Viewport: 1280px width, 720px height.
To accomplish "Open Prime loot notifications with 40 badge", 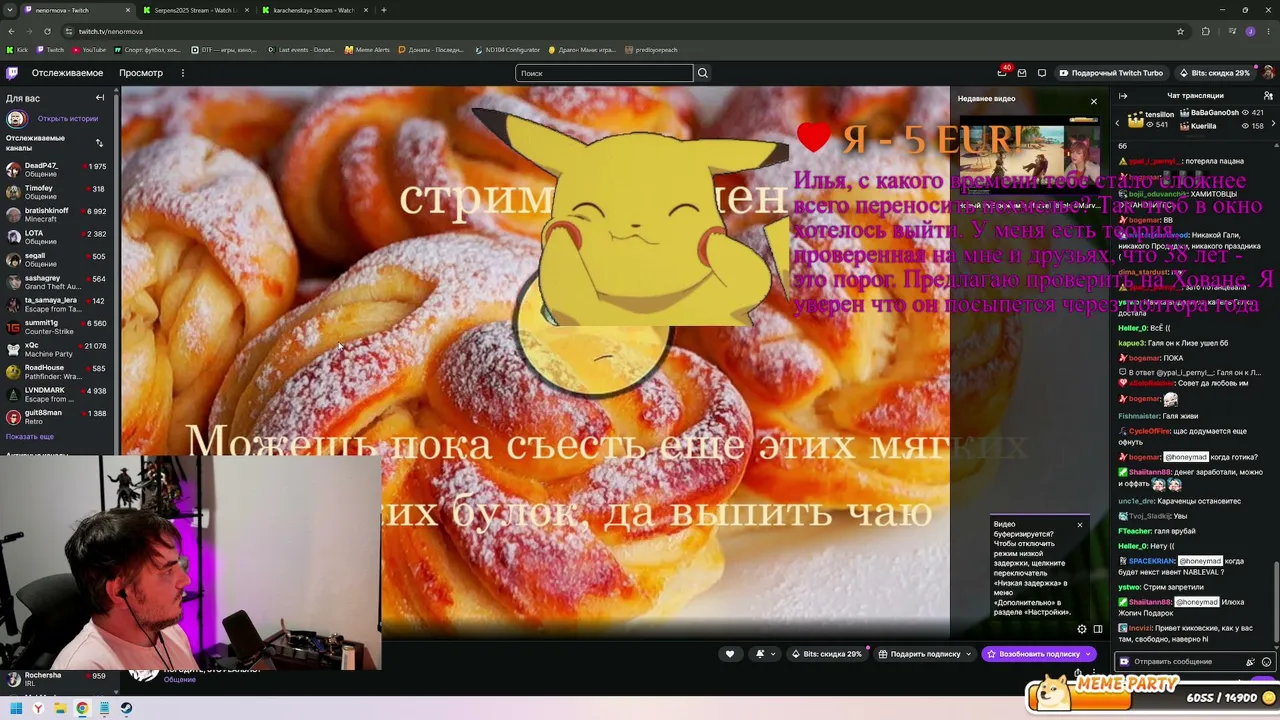I will [x=1002, y=73].
